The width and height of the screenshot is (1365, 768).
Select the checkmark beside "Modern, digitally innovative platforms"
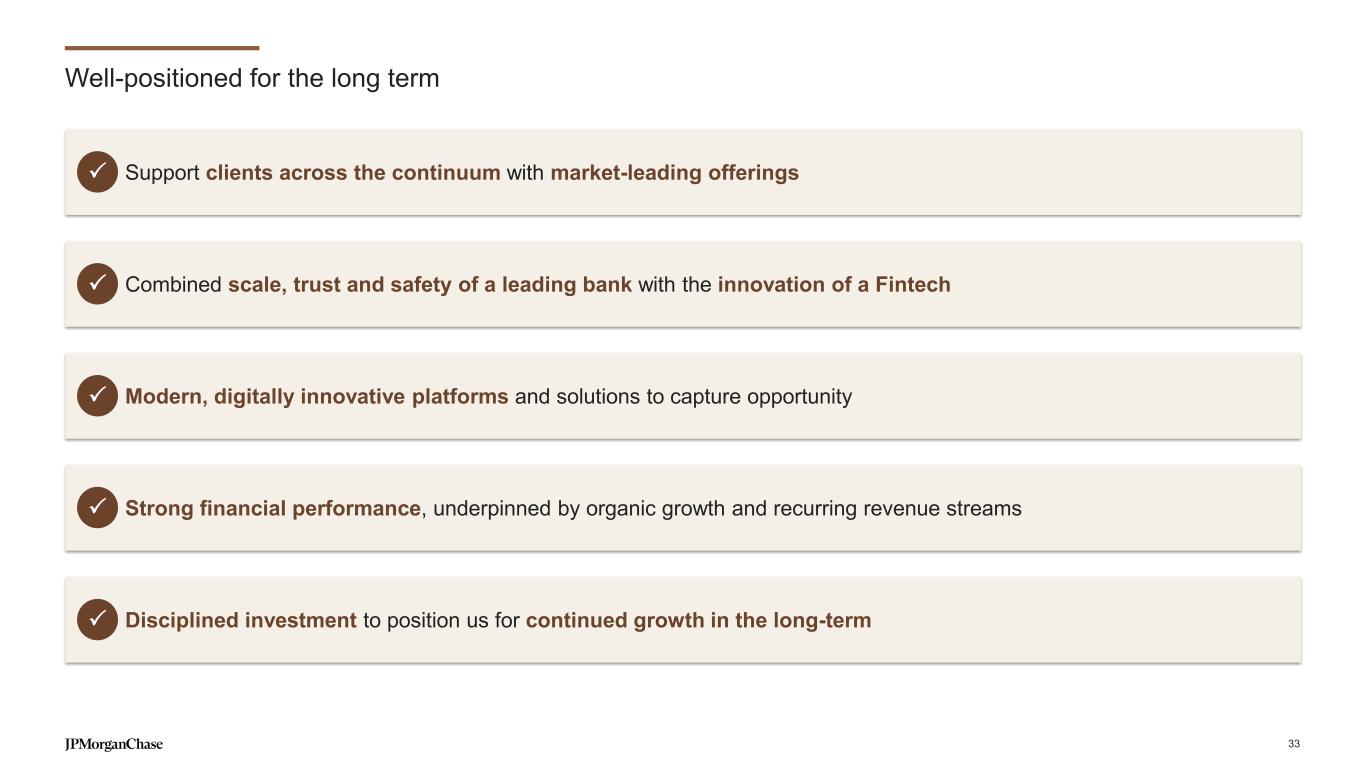click(x=97, y=396)
